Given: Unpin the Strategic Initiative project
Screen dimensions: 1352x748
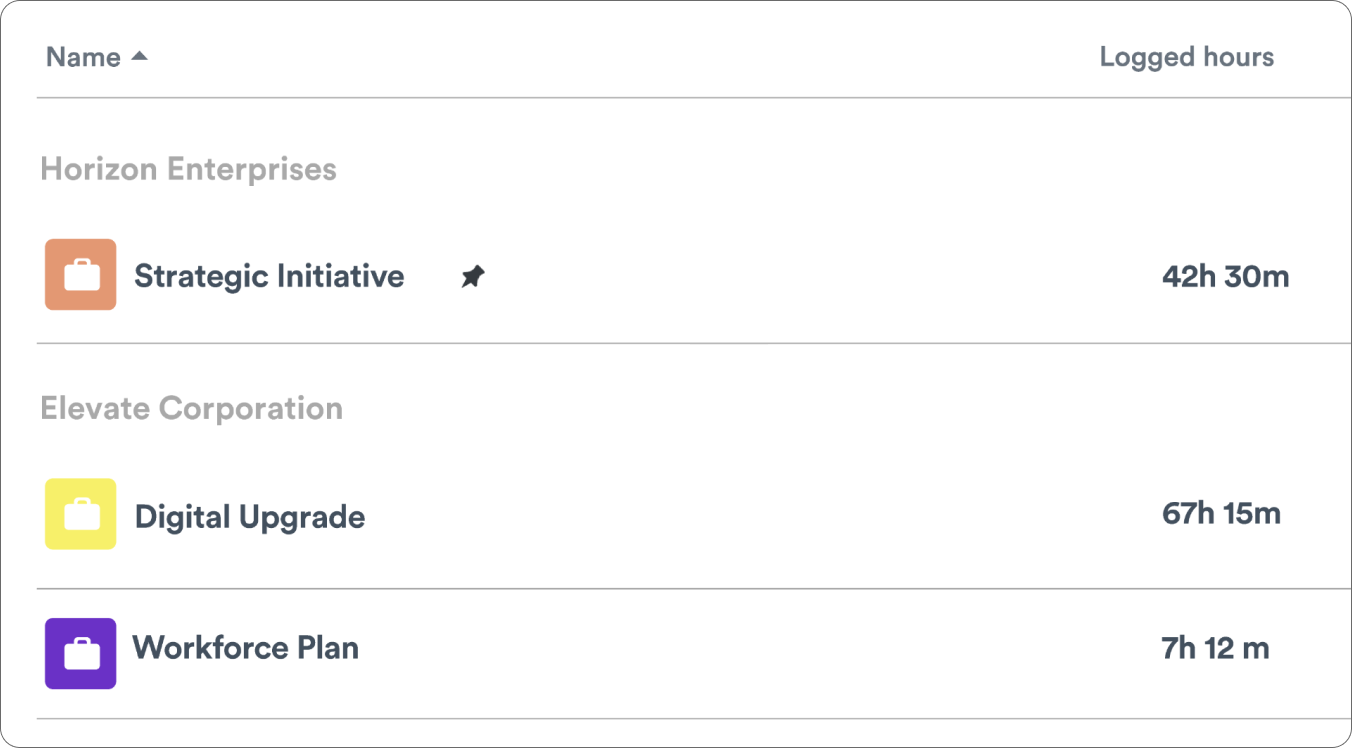Looking at the screenshot, I should pyautogui.click(x=472, y=277).
